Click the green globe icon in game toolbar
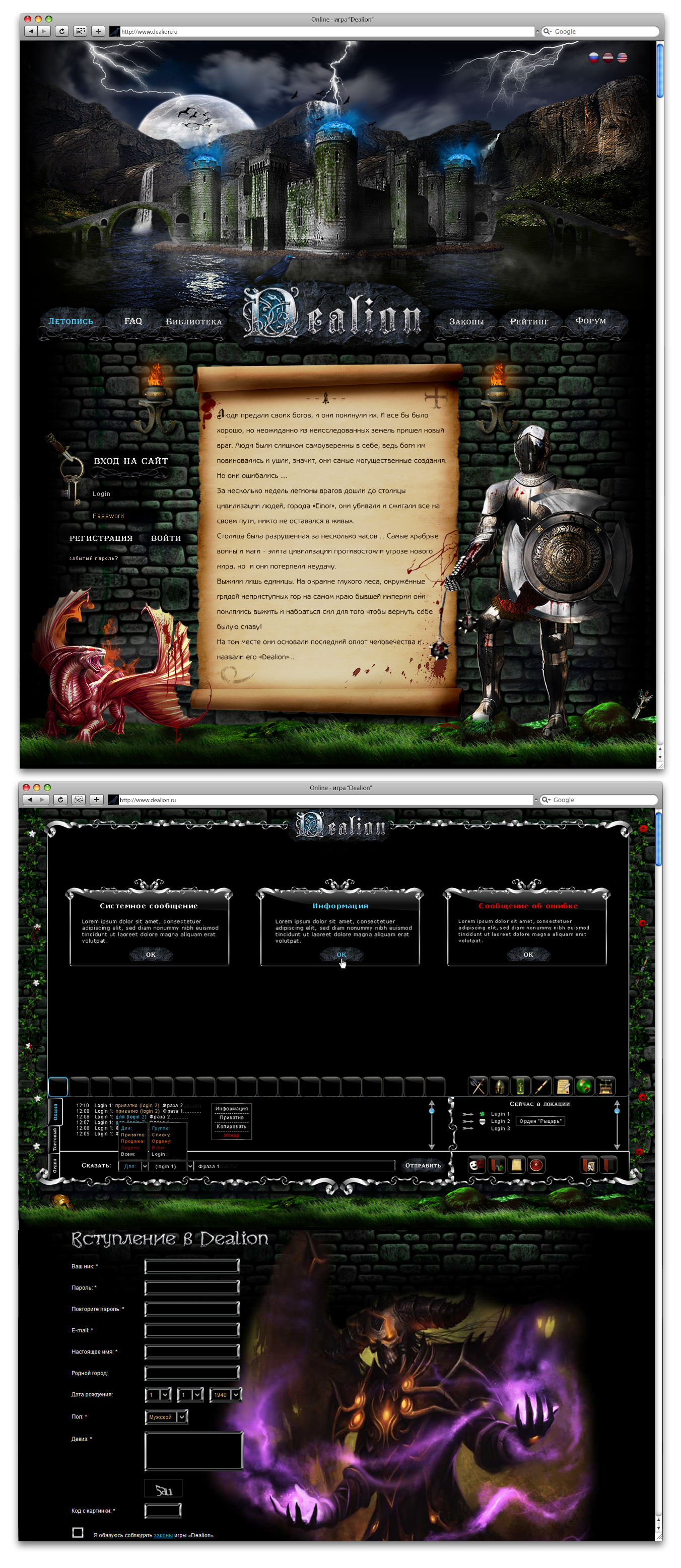The image size is (681, 1568). (584, 1086)
